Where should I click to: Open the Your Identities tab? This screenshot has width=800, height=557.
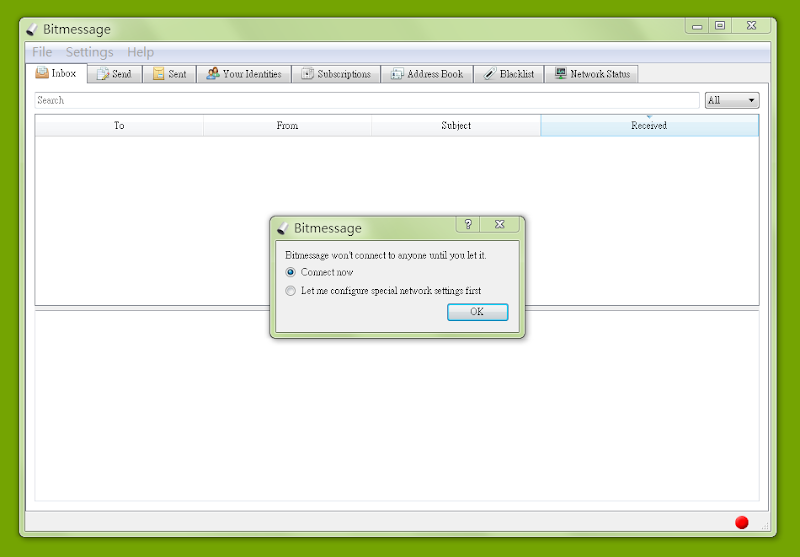(244, 74)
